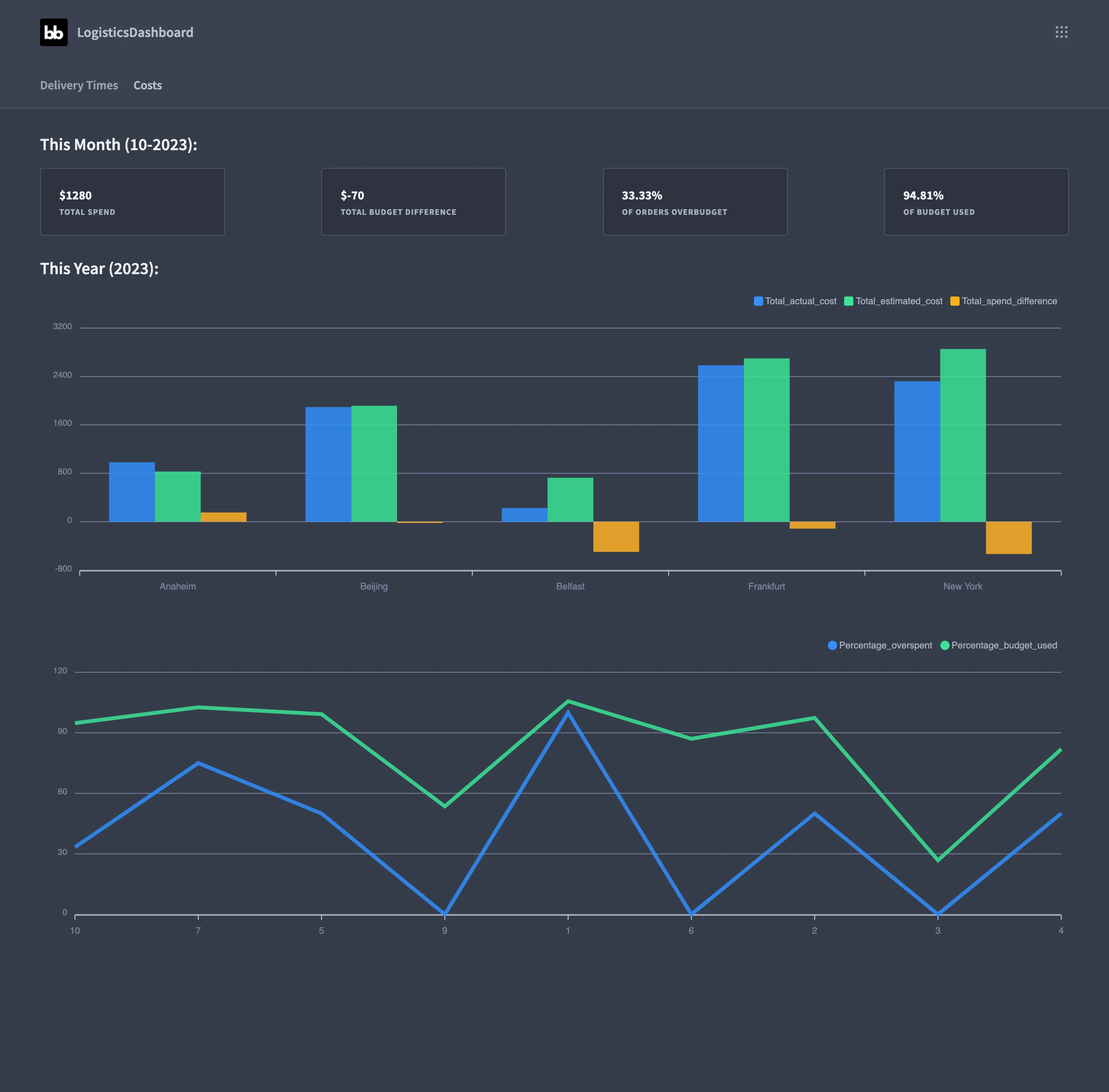Click the New York axis label
The image size is (1109, 1092).
coord(963,586)
